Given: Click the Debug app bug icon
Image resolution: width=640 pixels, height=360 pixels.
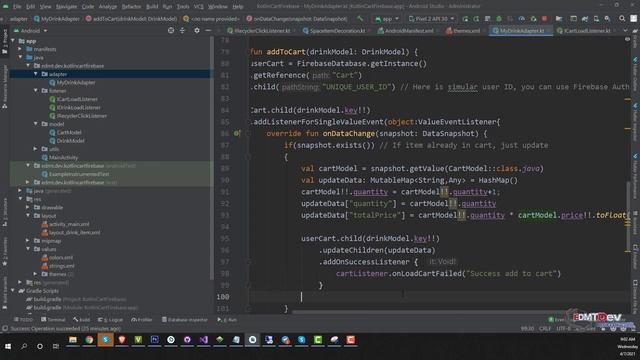Looking at the screenshot, I should 499,19.
